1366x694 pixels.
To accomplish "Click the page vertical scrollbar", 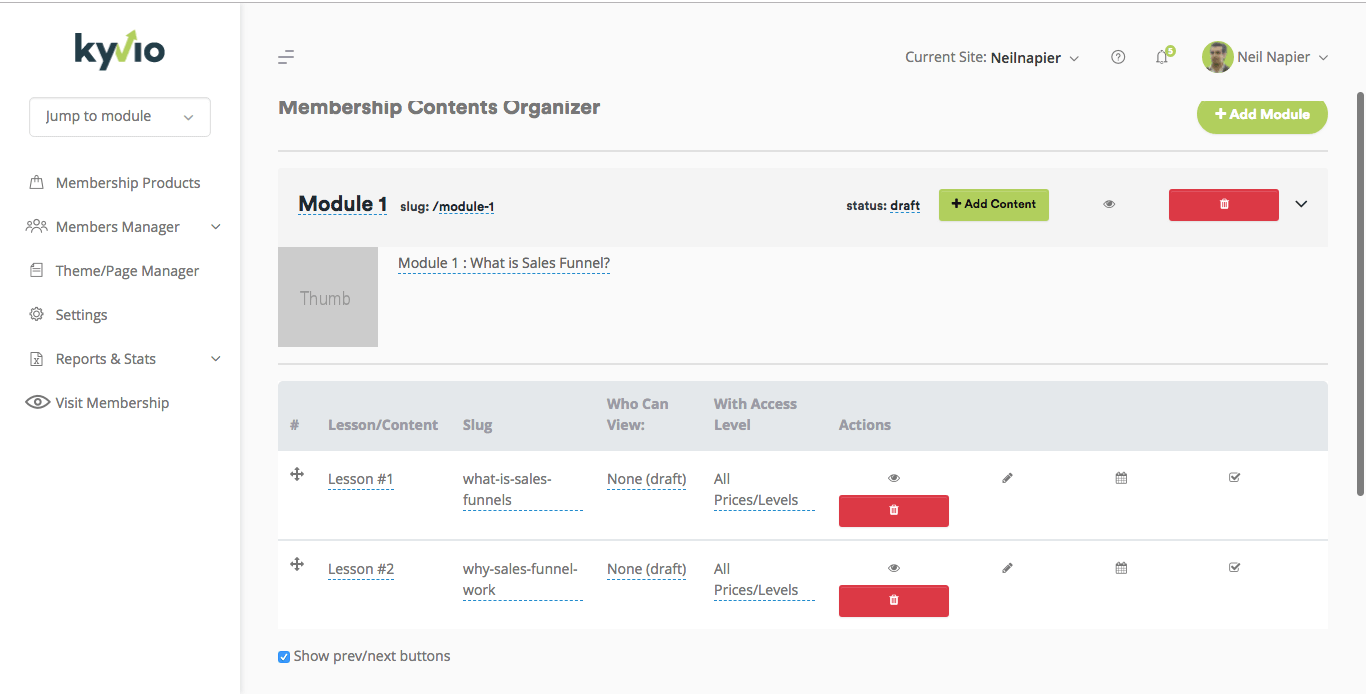I will click(x=1360, y=293).
